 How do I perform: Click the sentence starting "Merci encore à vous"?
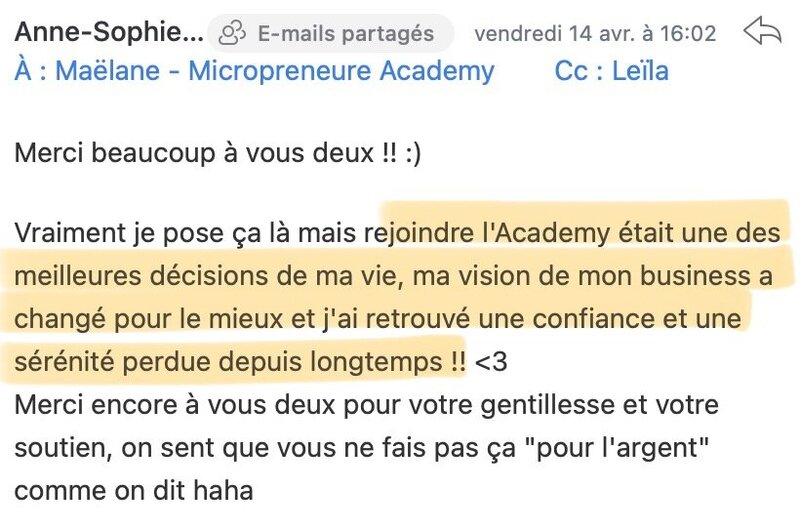pyautogui.click(x=366, y=405)
